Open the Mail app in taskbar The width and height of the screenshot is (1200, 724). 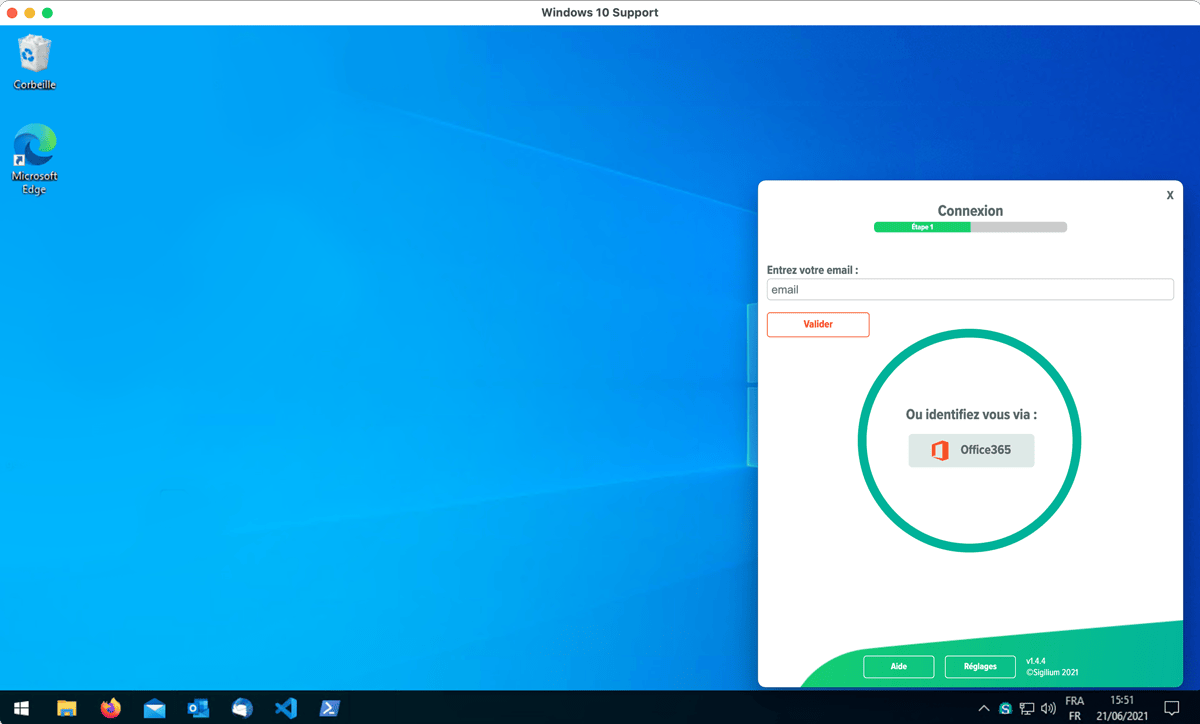(x=154, y=708)
